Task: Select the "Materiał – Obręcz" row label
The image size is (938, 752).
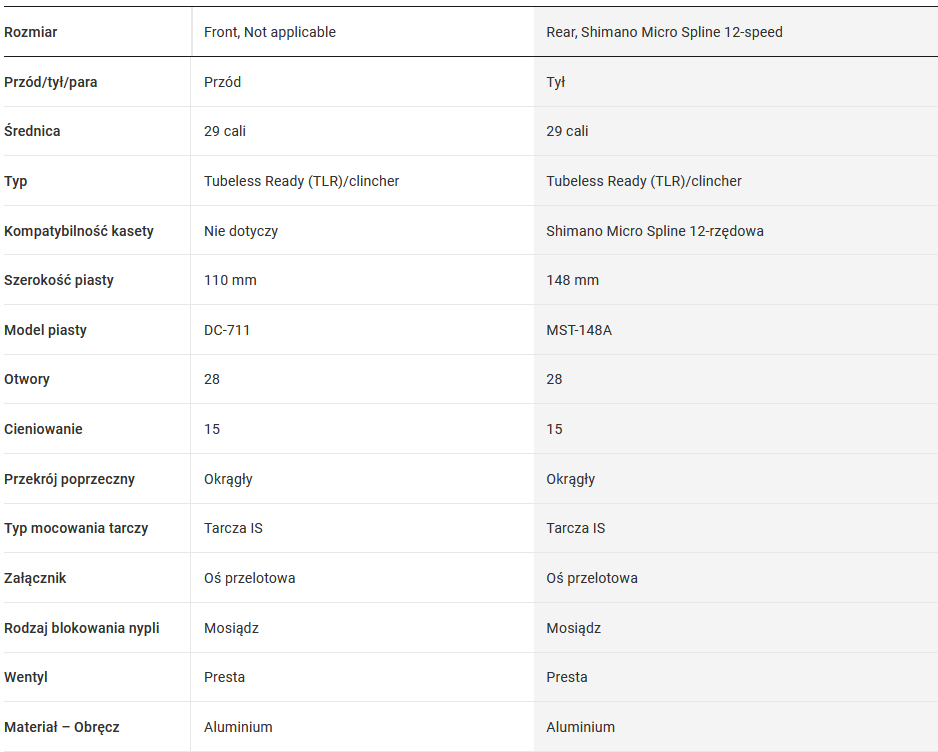Action: click(x=62, y=727)
